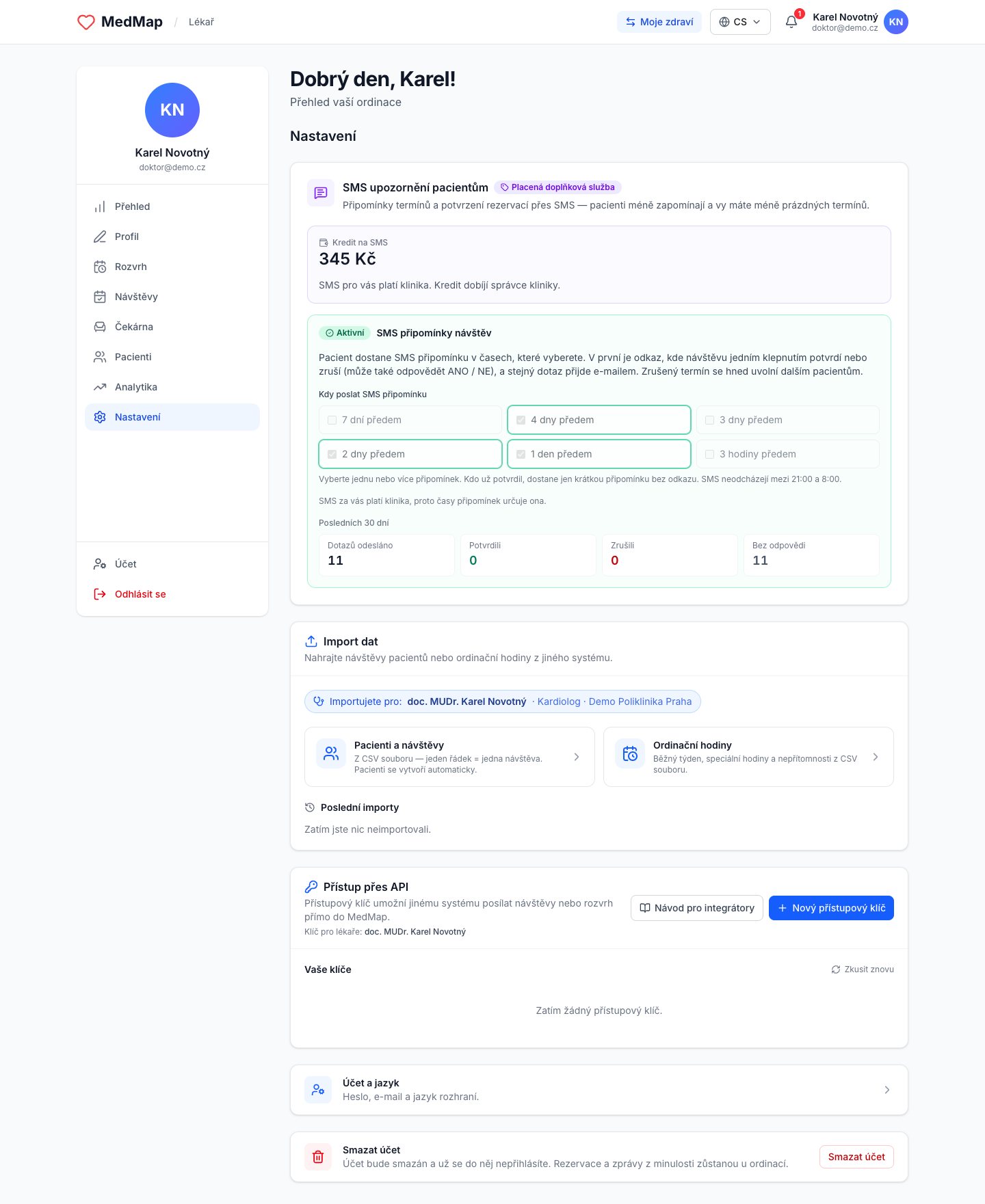The width and height of the screenshot is (985, 1204).
Task: Click the red Smazat účet button
Action: coord(856,1157)
